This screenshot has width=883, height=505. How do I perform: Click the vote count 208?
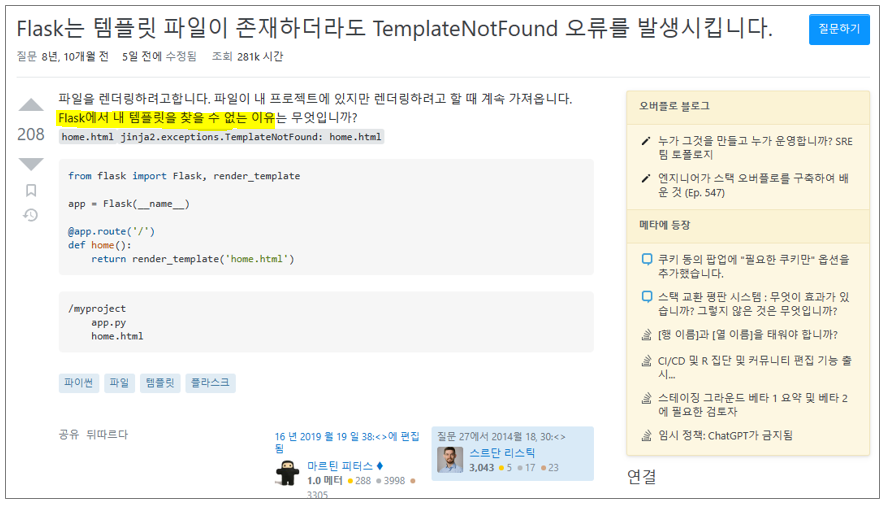coord(30,135)
